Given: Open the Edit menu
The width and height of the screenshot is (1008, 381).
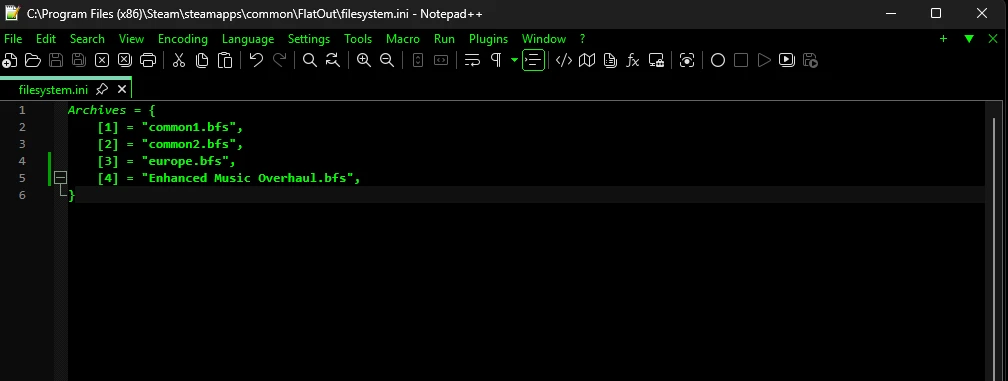Looking at the screenshot, I should click(46, 39).
